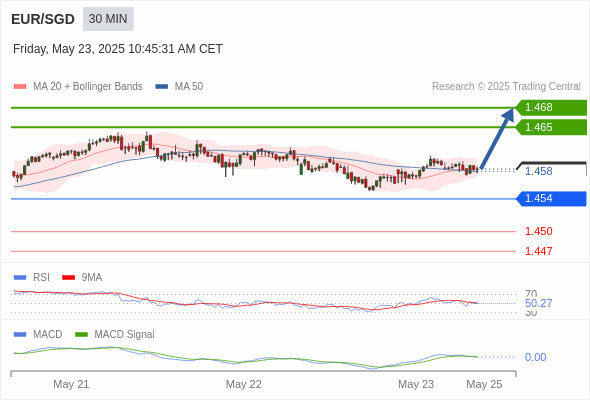Click the MACD Signal legend marker
The image size is (590, 400).
(81, 335)
